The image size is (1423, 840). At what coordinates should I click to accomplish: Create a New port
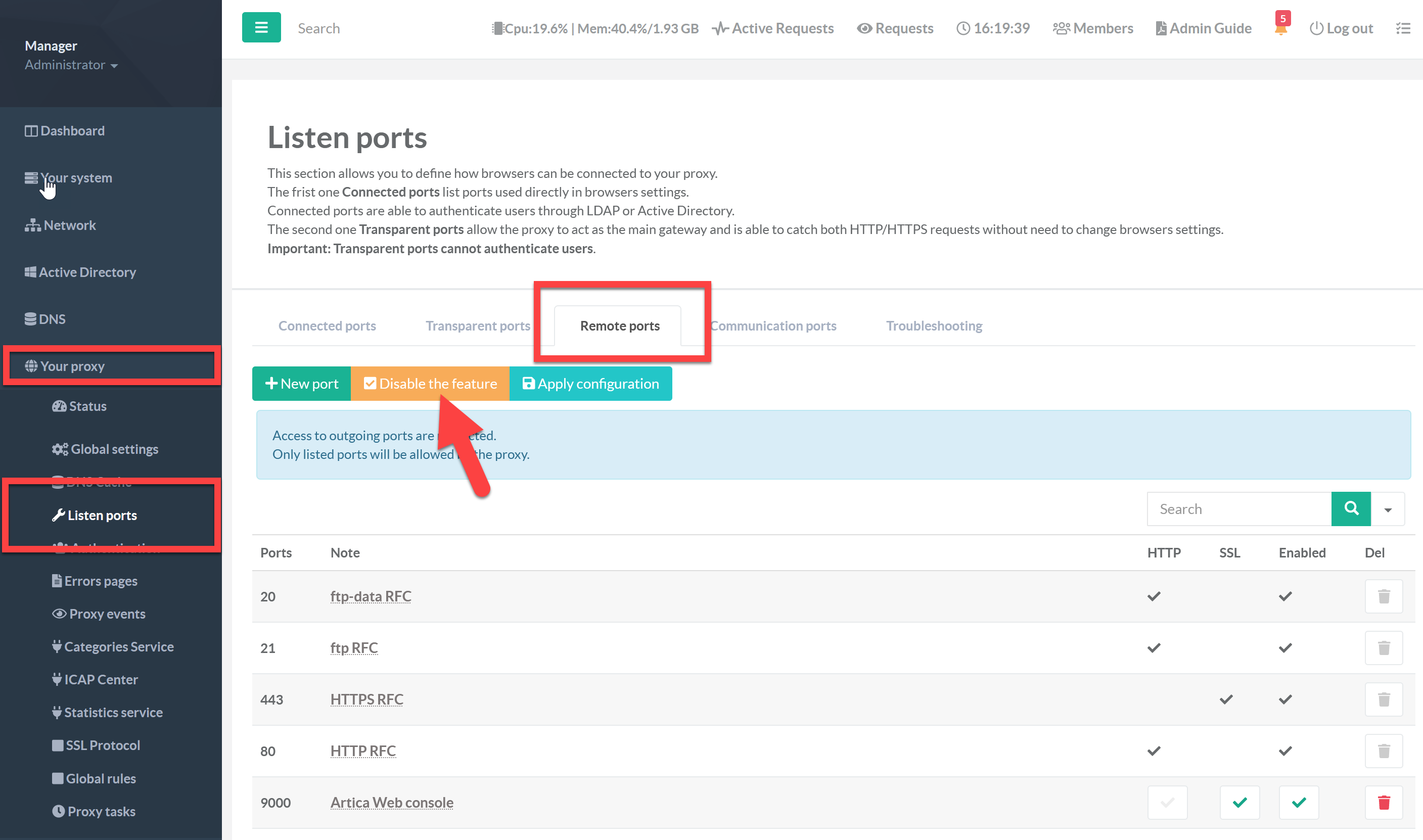tap(302, 383)
